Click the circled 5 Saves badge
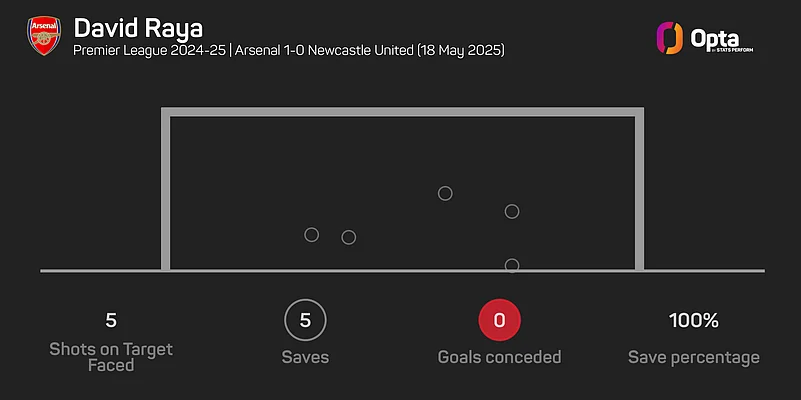 [x=305, y=321]
